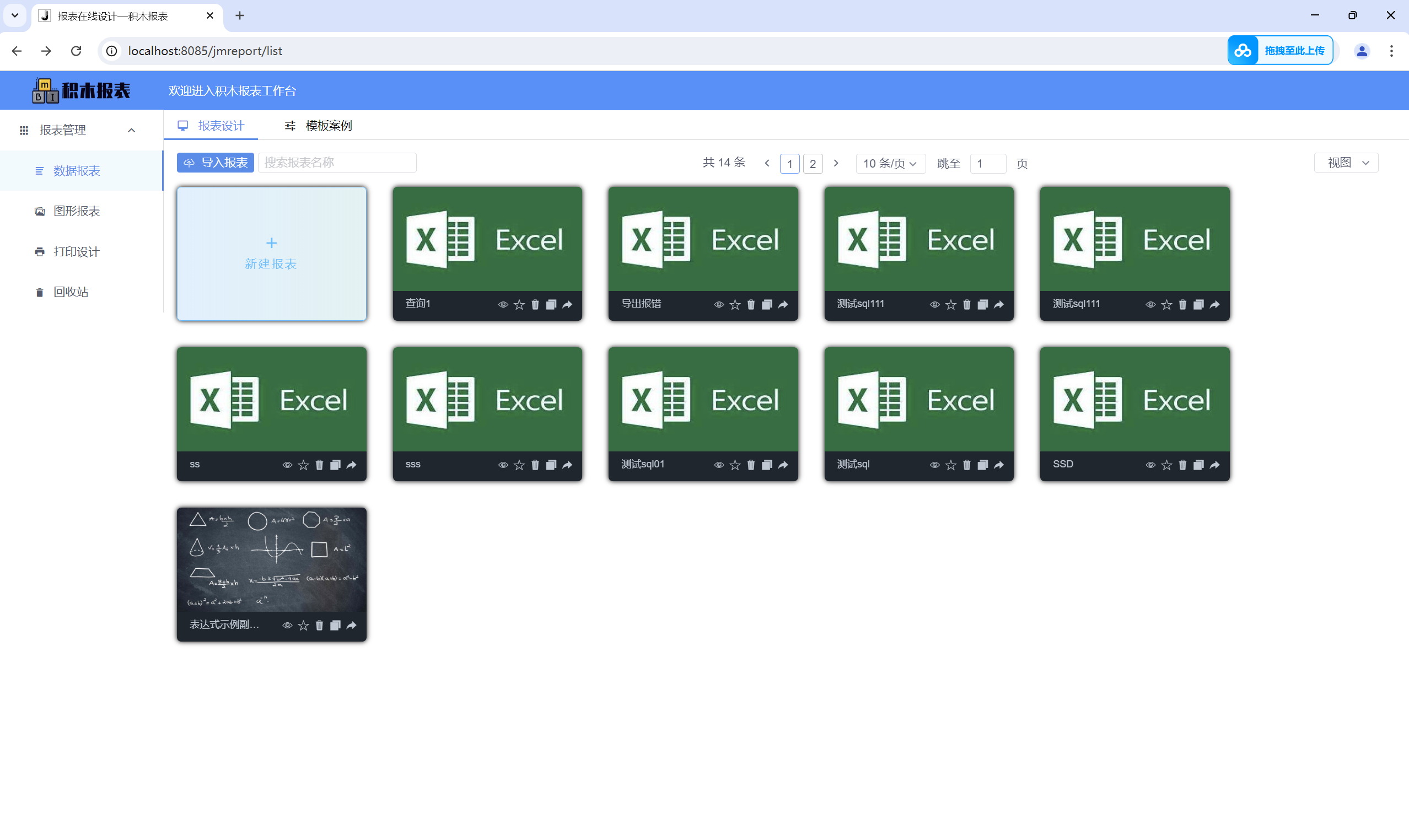Viewport: 1409px width, 840px height.
Task: Copy the 导出报错 report using copy icon
Action: pos(767,305)
